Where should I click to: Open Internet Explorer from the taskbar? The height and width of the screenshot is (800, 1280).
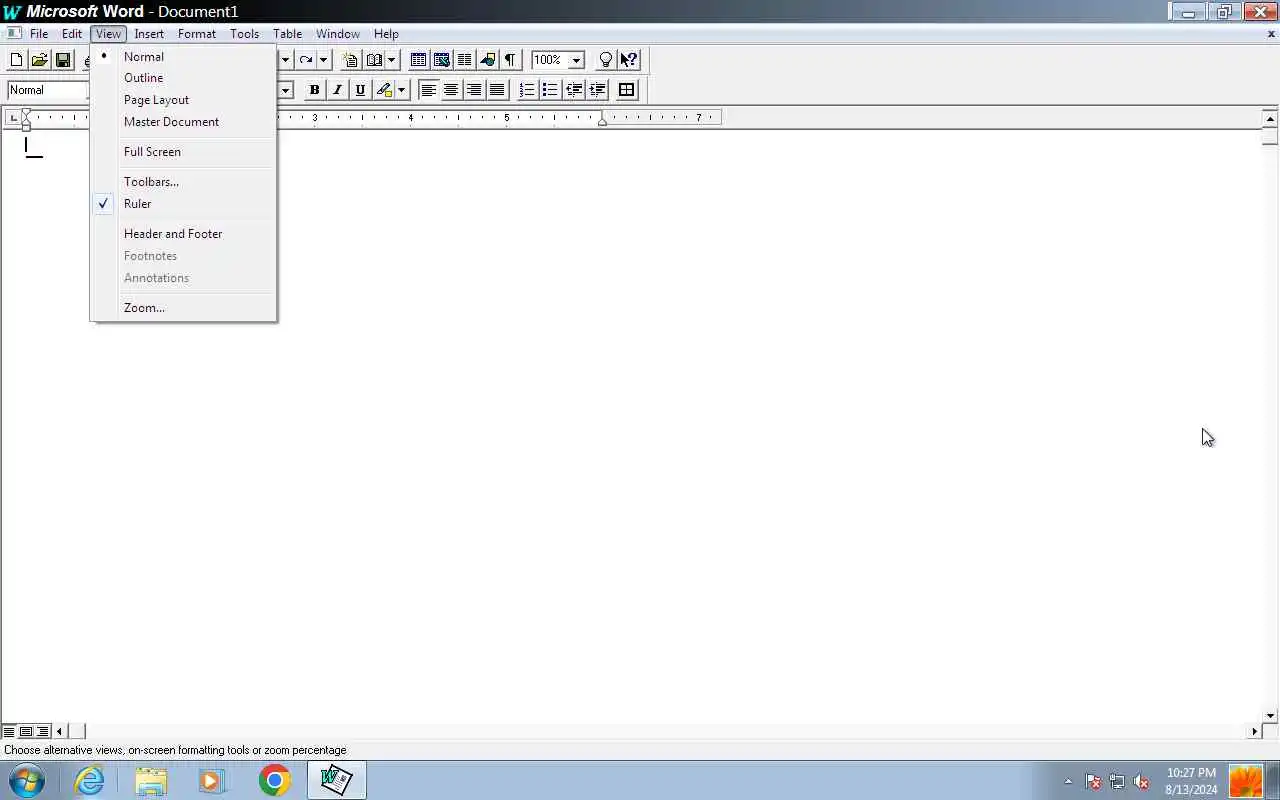click(x=90, y=780)
